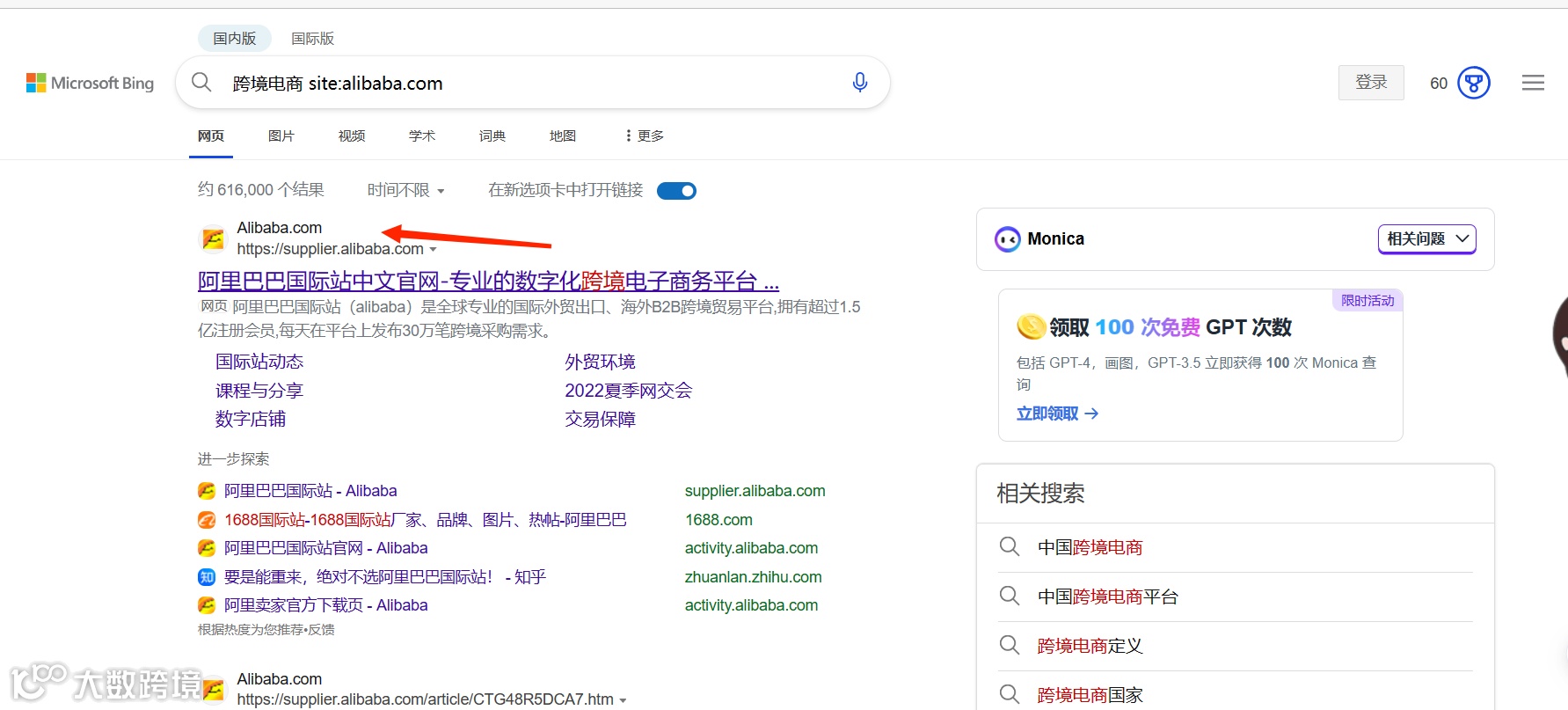
Task: Open 1688国际站 explore link
Action: click(426, 520)
